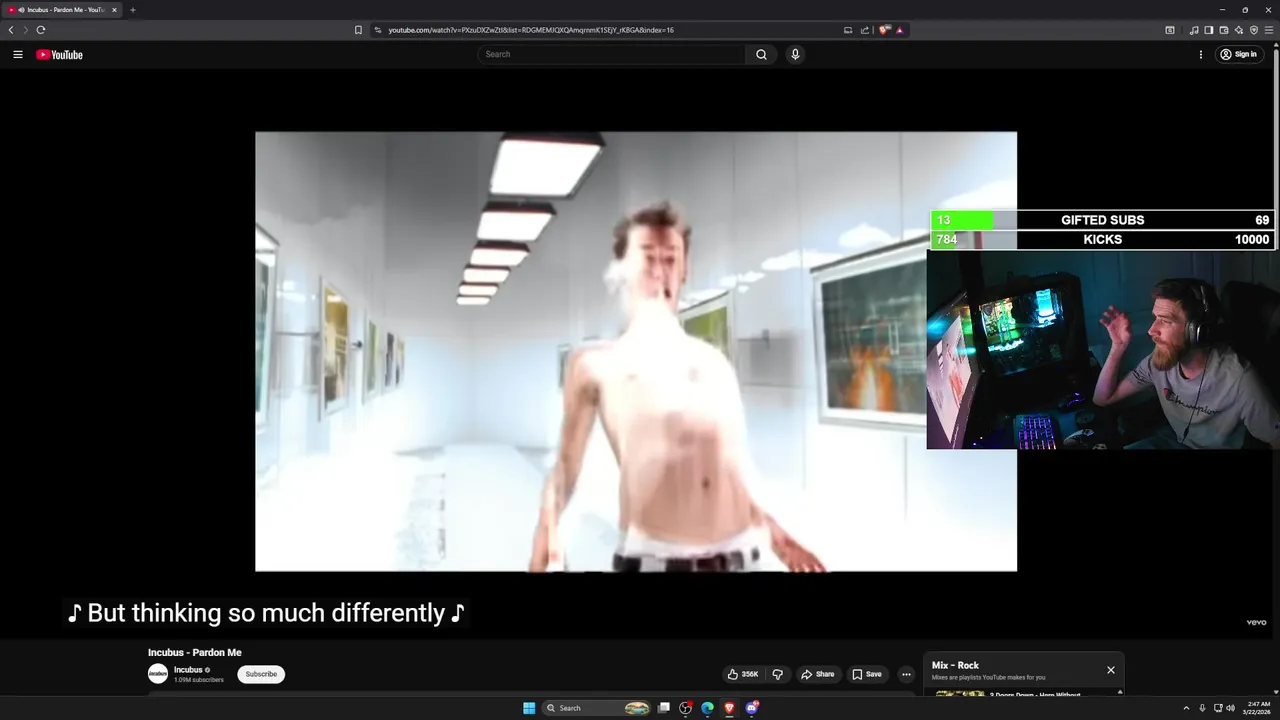Open Brave browser taskbar icon
The height and width of the screenshot is (720, 1280).
[x=729, y=708]
